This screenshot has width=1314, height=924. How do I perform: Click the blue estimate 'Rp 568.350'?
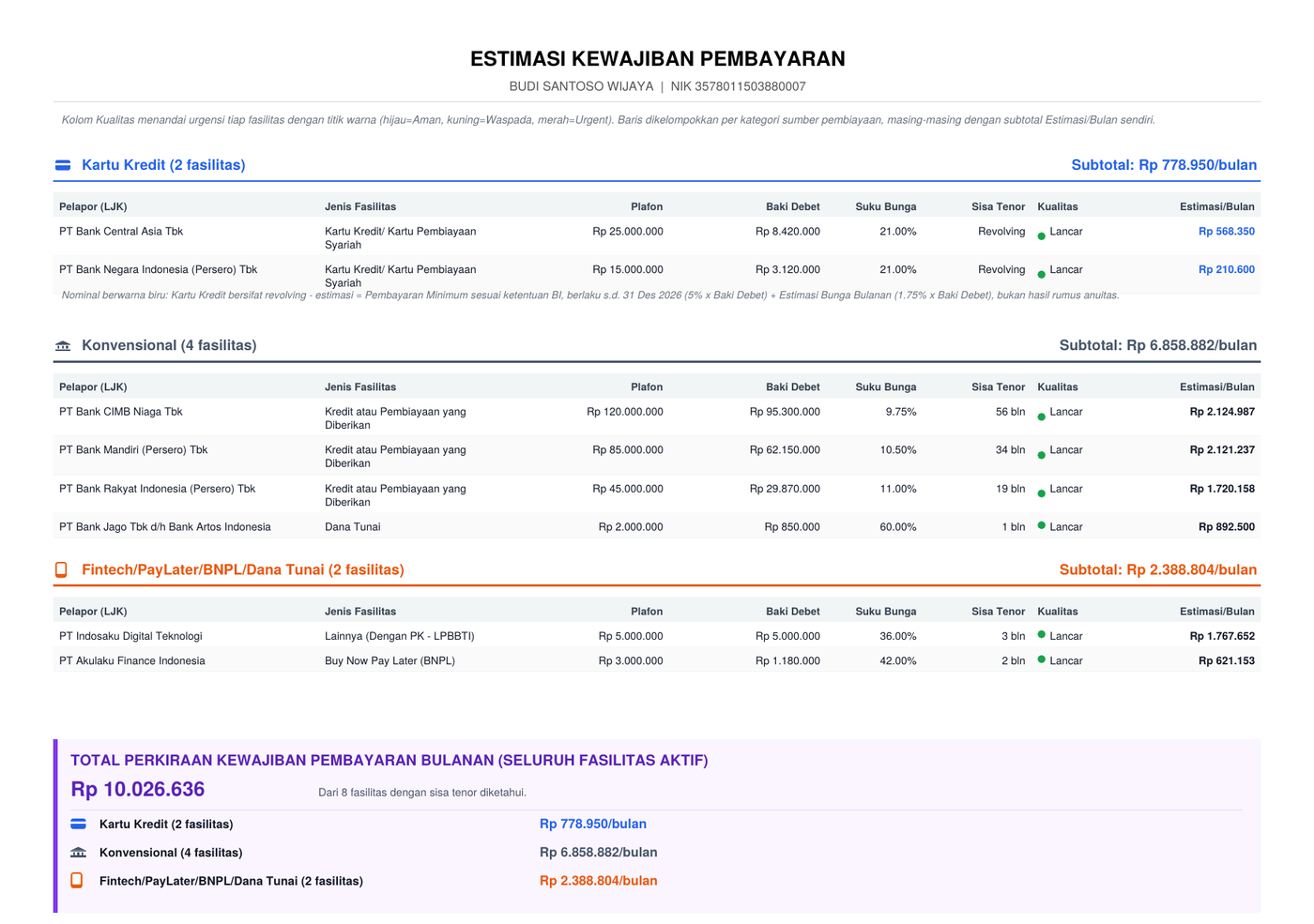pos(1227,232)
